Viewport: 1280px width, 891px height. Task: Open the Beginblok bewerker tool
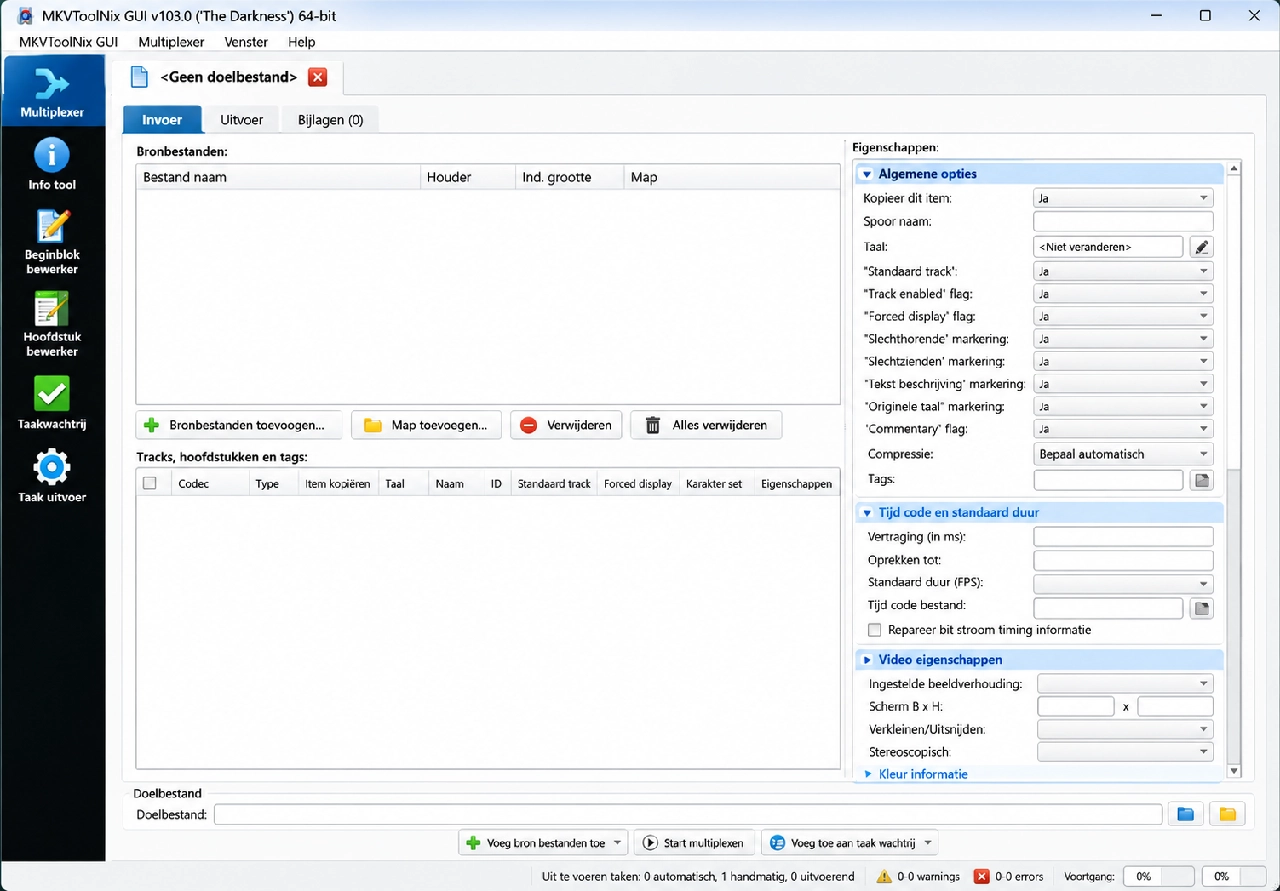(x=52, y=241)
